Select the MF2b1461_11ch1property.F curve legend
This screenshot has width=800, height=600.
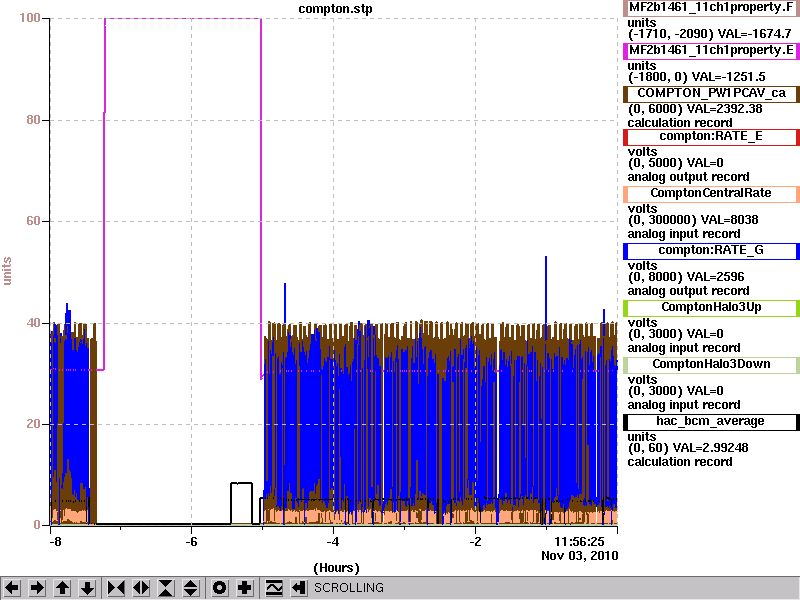(711, 8)
